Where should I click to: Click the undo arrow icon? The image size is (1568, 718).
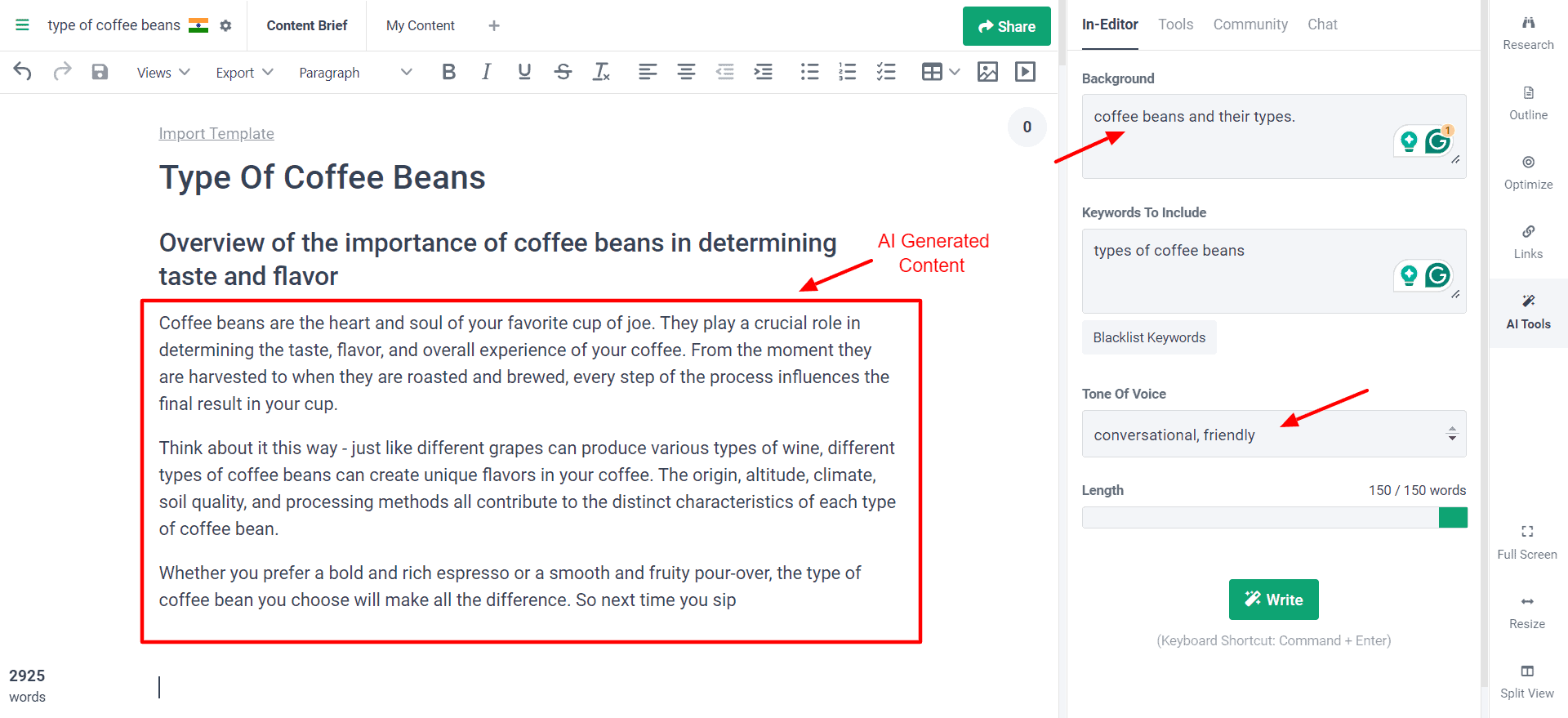[x=23, y=72]
